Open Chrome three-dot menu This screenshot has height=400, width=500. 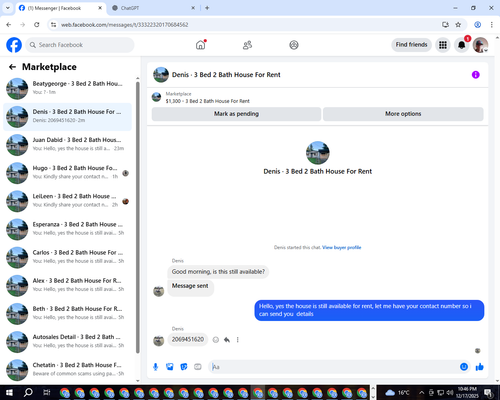pos(492,25)
